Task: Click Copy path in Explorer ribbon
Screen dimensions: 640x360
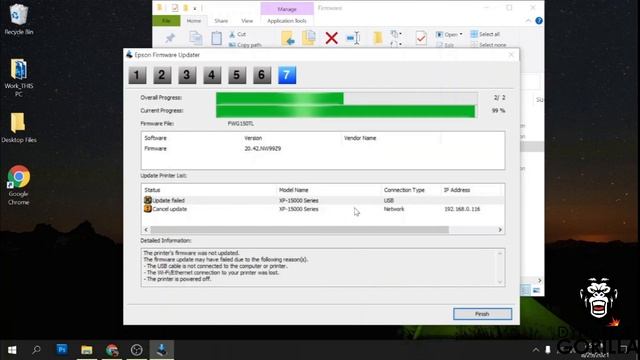Action: (x=245, y=45)
